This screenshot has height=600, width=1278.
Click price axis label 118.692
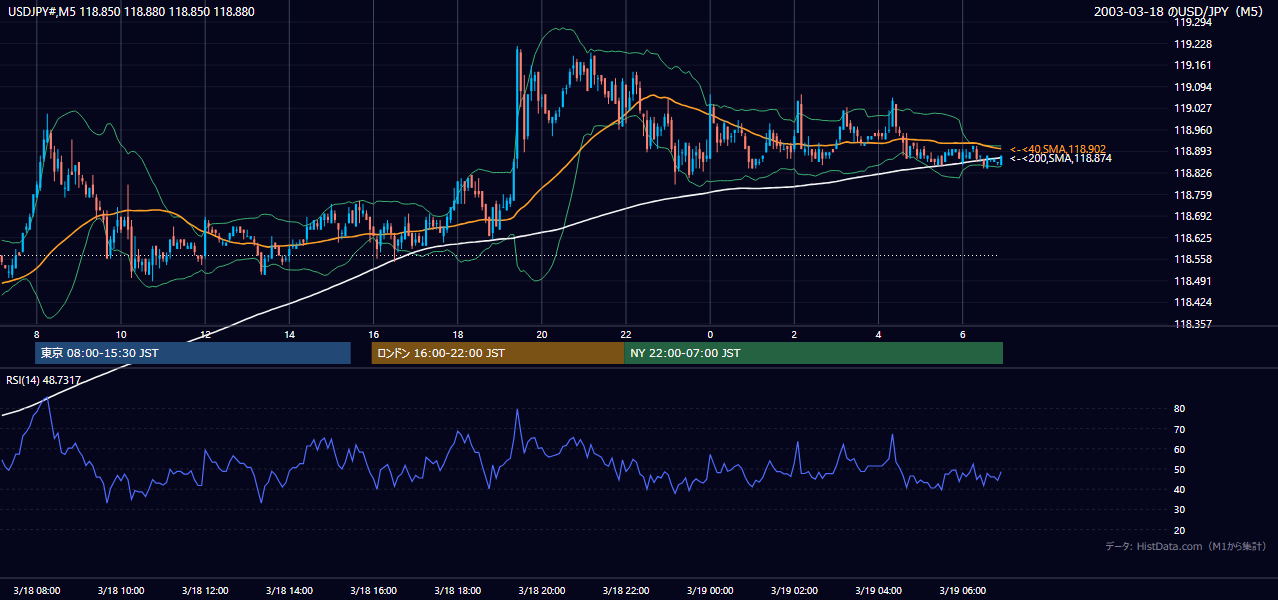pos(1192,217)
